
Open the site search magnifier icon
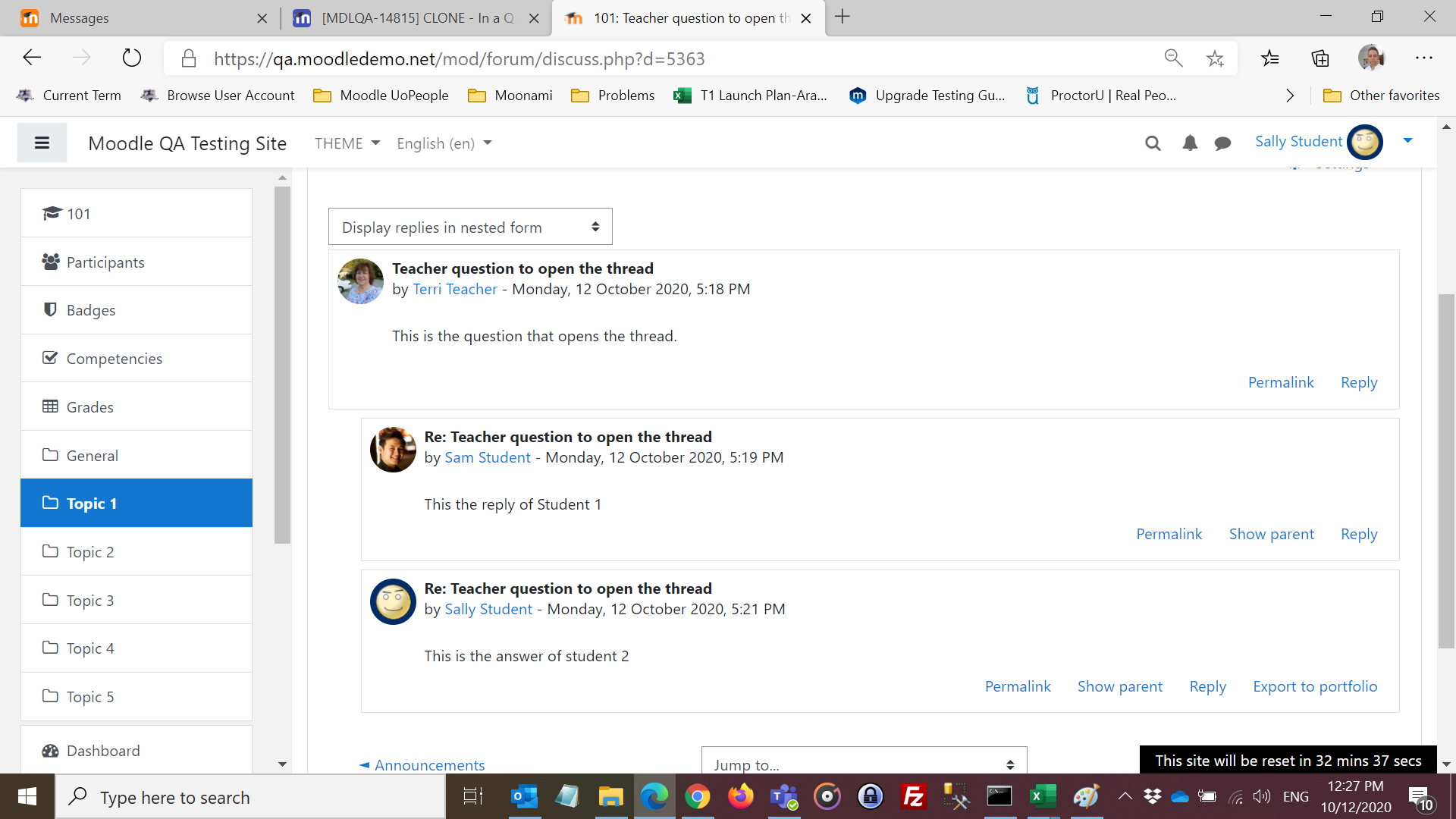point(1153,143)
